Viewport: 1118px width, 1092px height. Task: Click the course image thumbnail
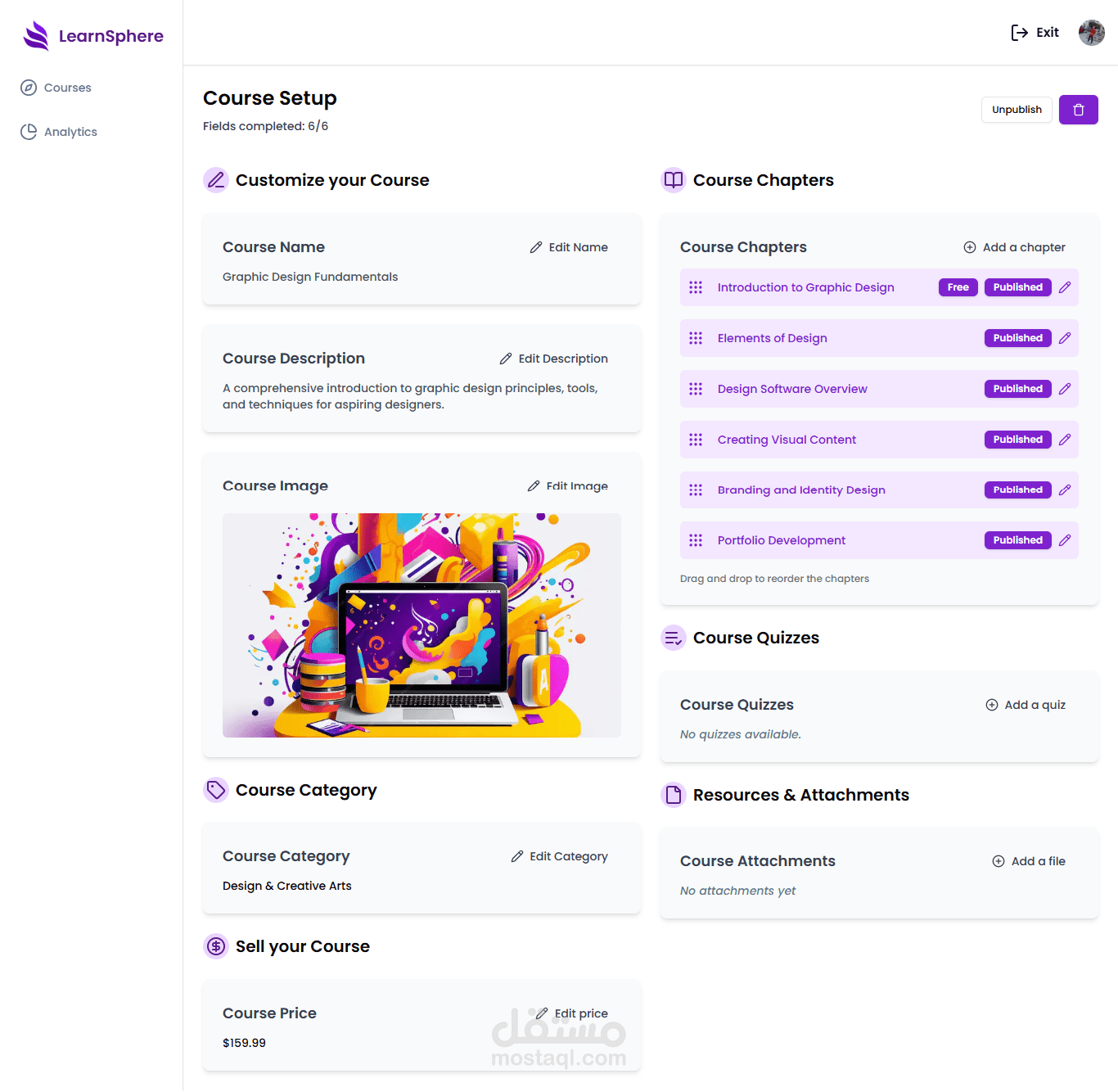tap(422, 625)
